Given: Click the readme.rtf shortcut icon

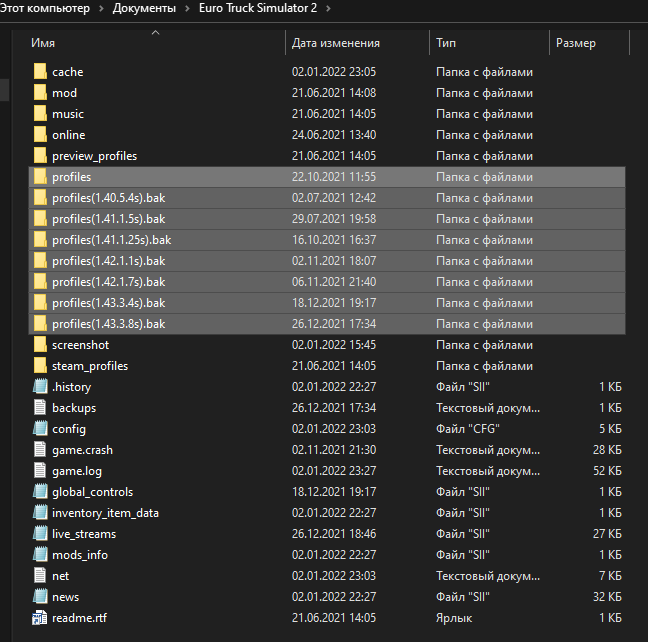Looking at the screenshot, I should click(40, 618).
